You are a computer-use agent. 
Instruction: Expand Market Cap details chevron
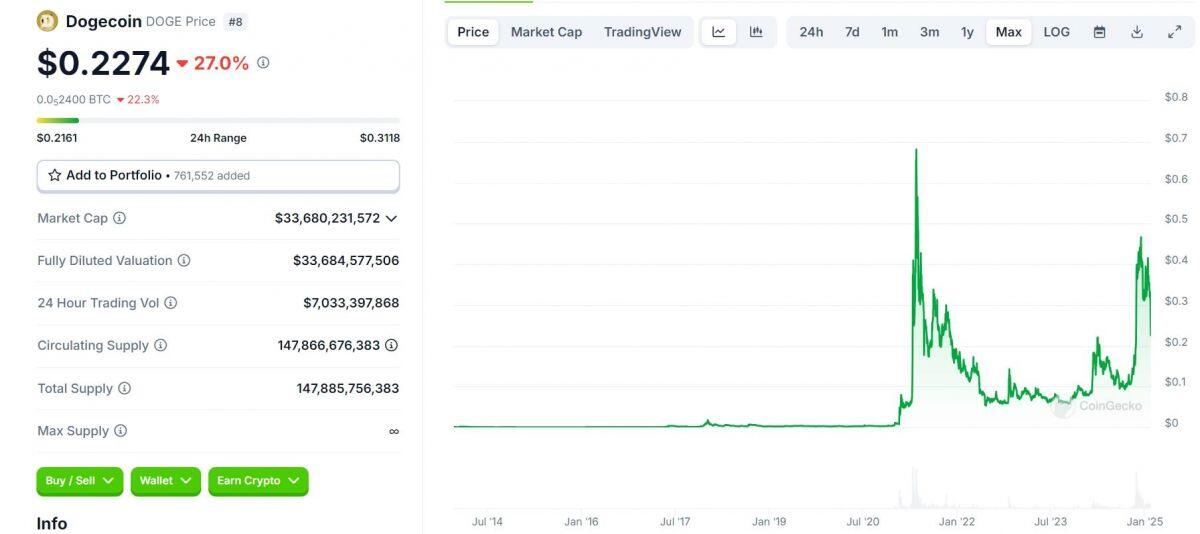click(x=391, y=218)
